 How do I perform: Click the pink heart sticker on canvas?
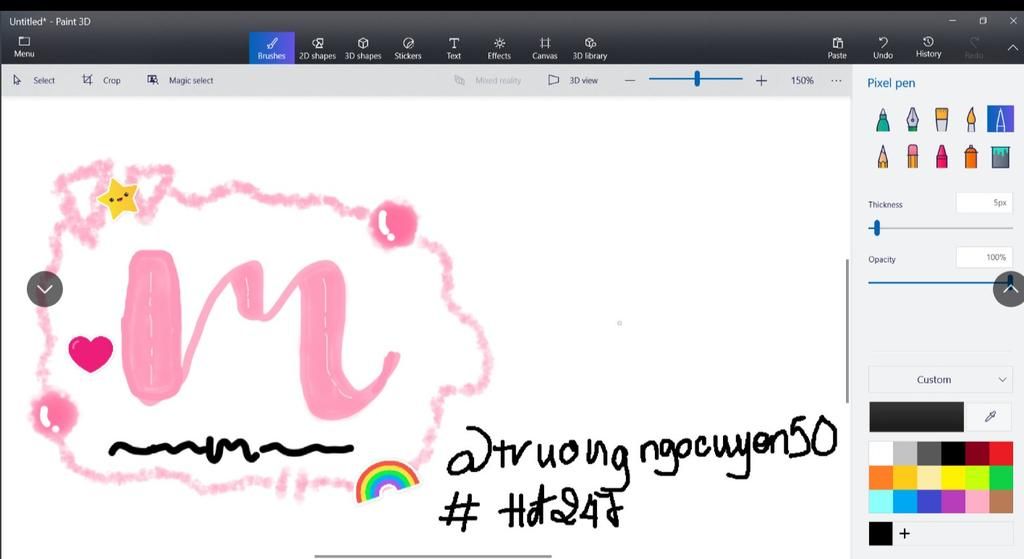pyautogui.click(x=91, y=353)
